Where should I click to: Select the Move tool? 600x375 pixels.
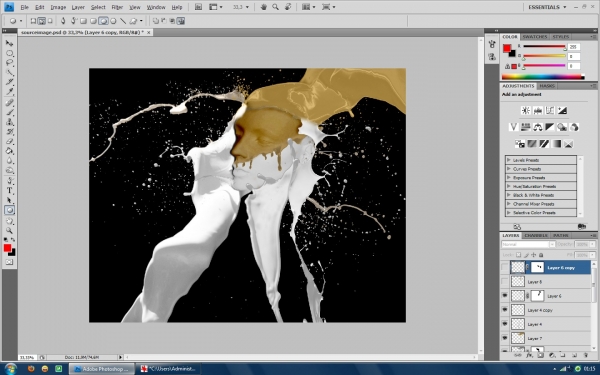9,44
